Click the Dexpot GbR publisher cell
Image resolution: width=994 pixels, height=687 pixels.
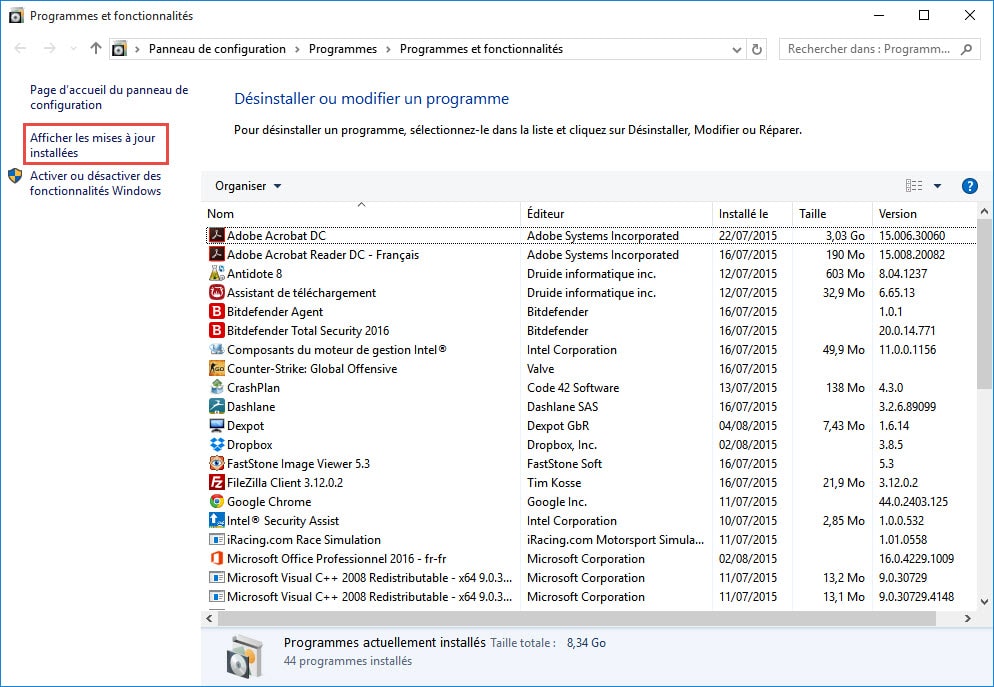click(558, 425)
